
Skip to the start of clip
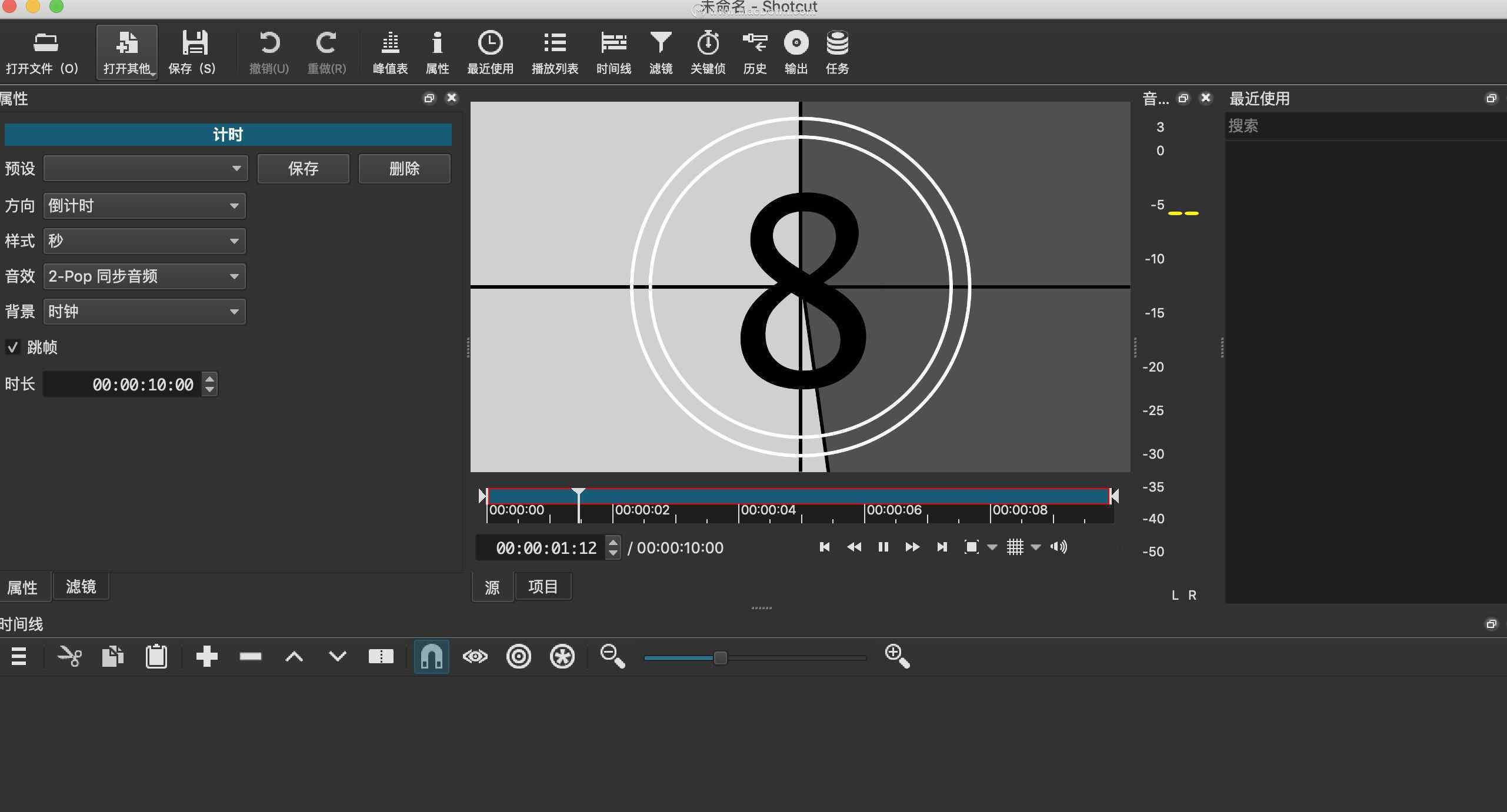[825, 547]
